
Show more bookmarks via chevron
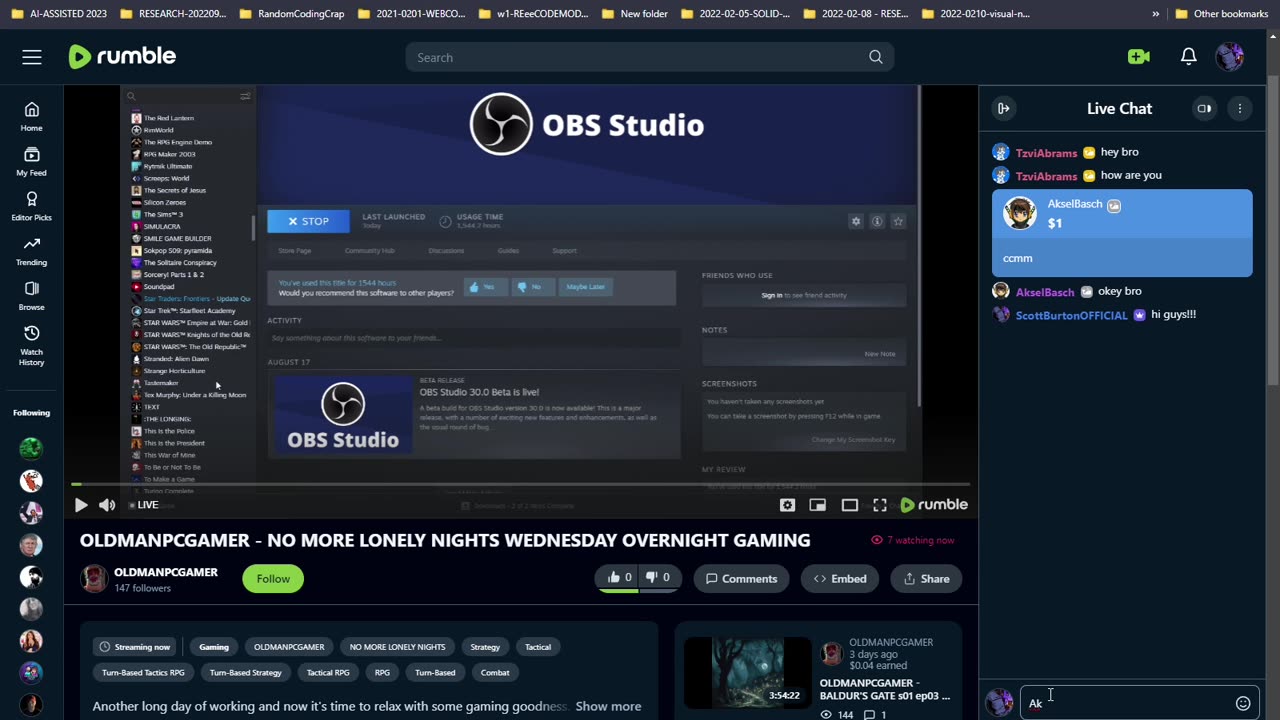coord(1156,14)
